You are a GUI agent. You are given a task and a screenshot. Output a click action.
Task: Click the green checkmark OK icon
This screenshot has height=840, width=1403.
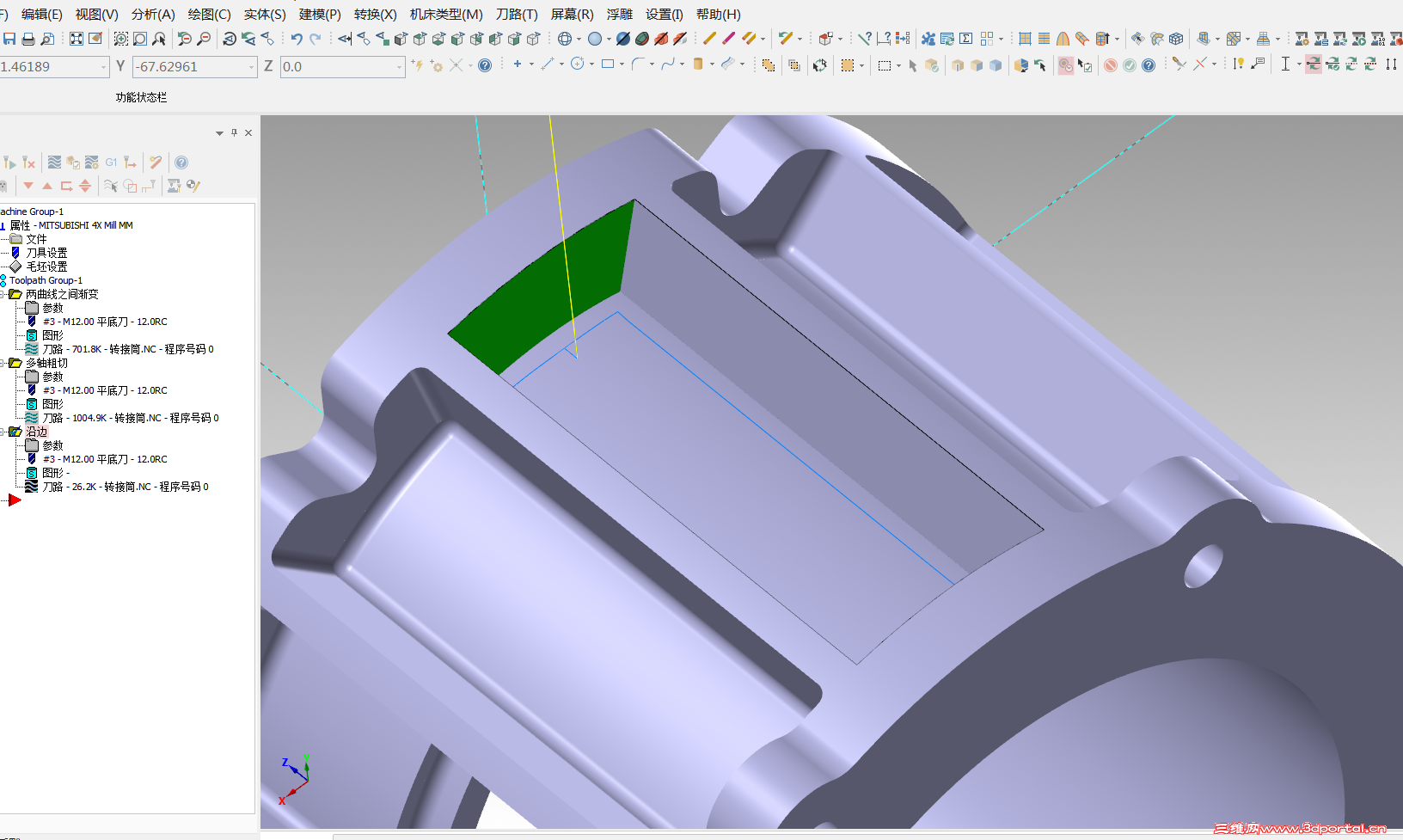1130,65
